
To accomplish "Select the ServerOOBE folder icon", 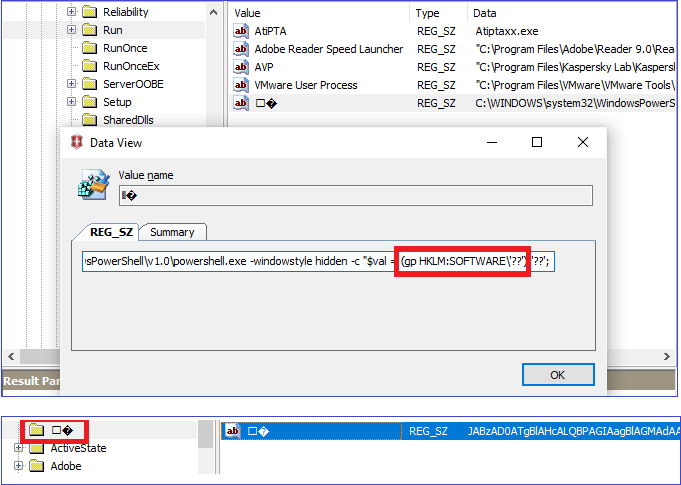I will coord(89,84).
